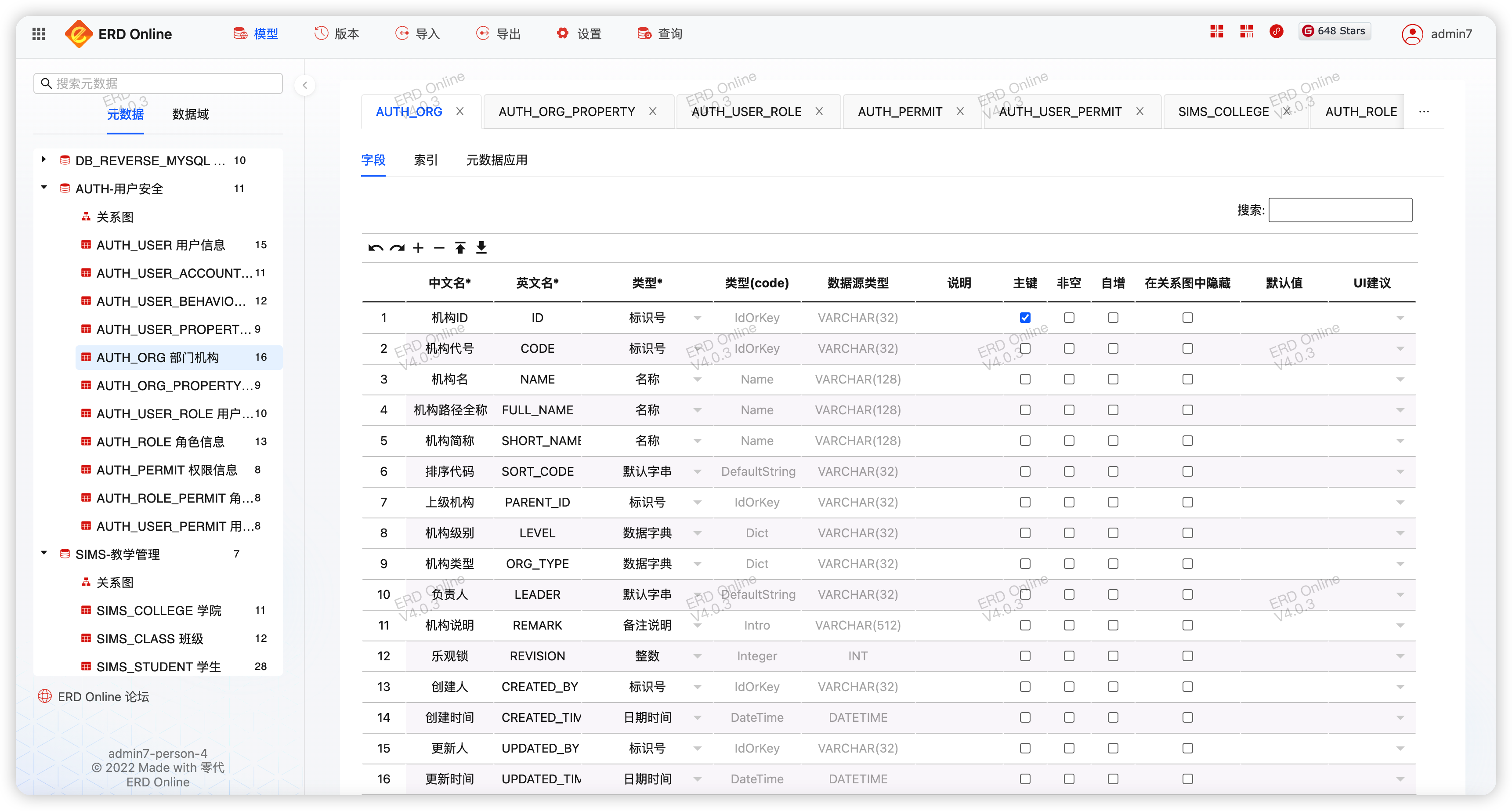Add a new field row with plus icon
This screenshot has height=811, width=1512.
click(x=418, y=248)
